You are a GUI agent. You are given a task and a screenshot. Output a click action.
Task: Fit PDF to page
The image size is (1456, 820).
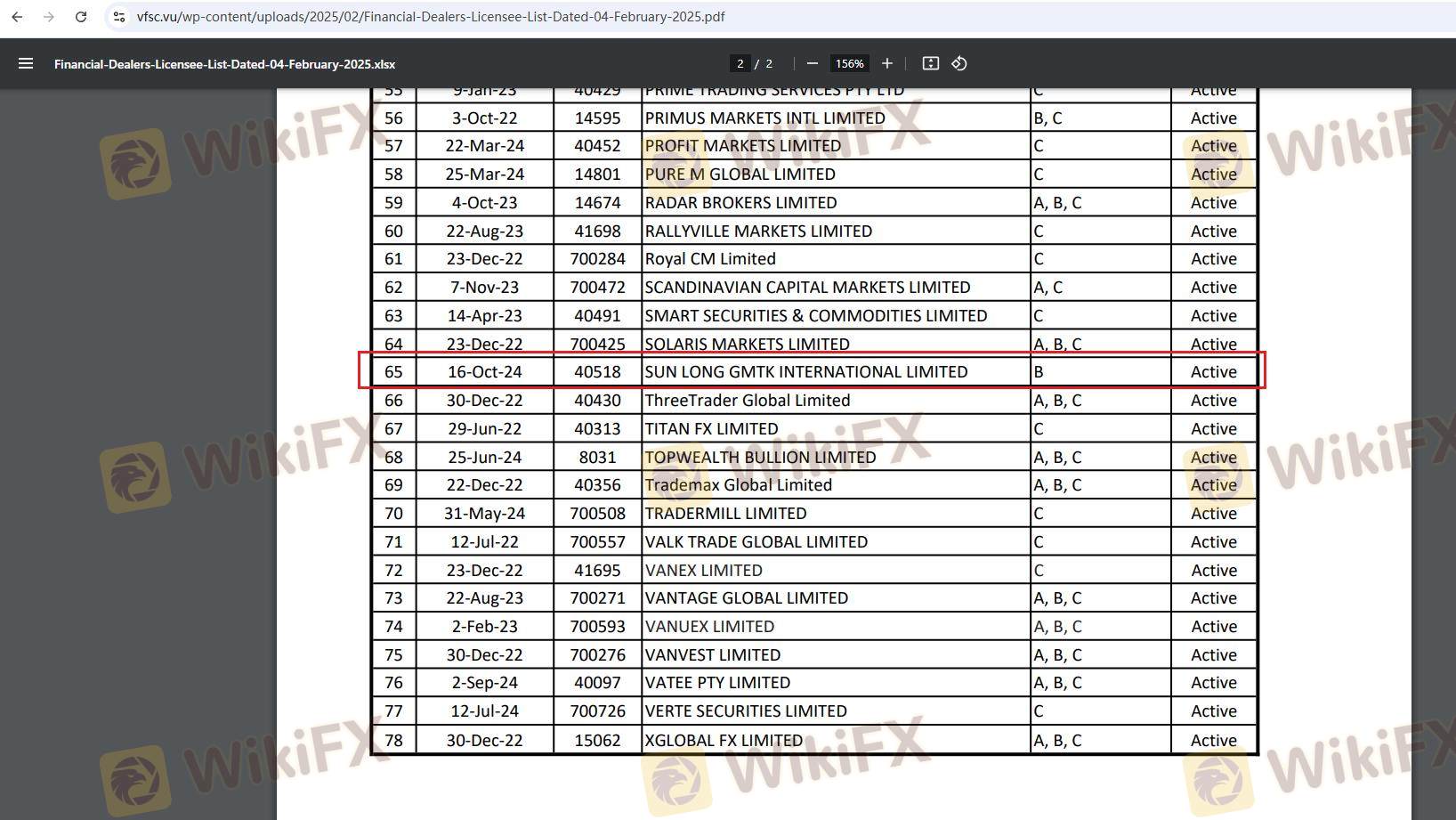coord(930,63)
